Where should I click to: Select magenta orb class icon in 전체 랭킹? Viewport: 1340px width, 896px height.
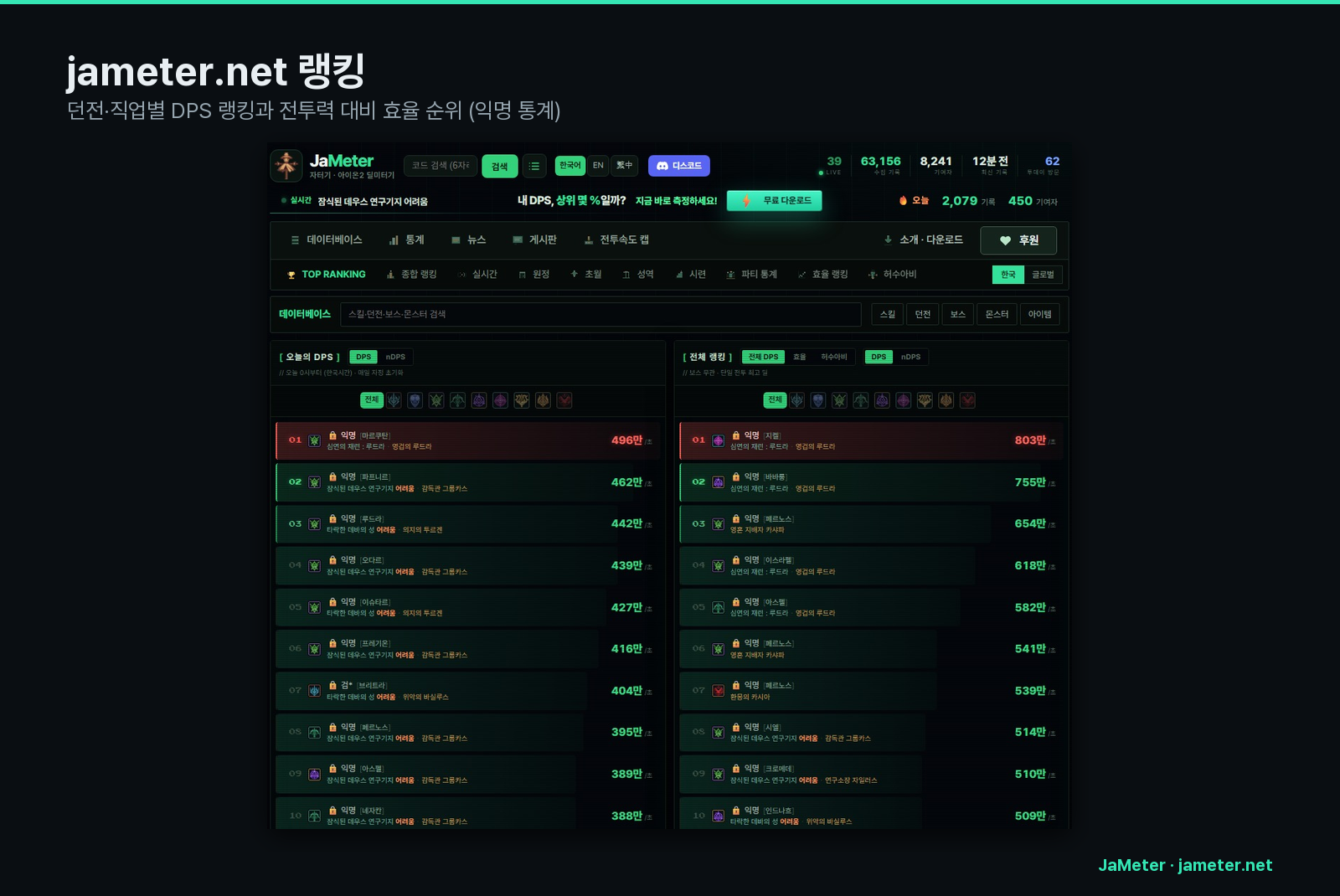click(904, 400)
